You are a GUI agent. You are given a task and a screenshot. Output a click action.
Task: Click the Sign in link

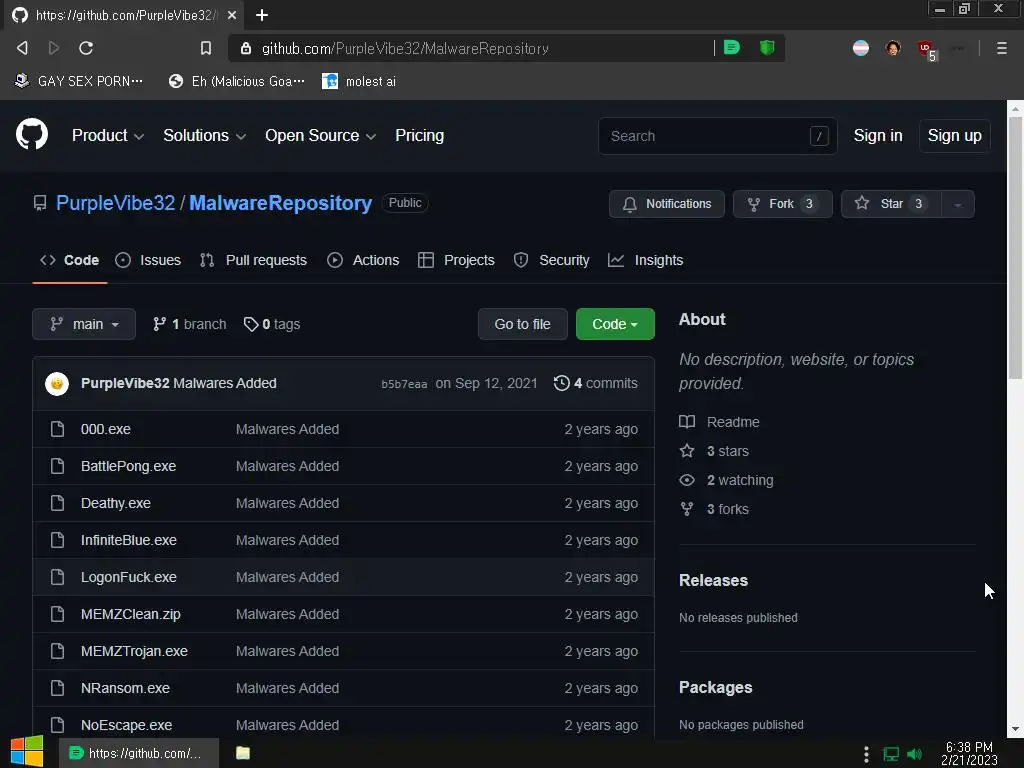pyautogui.click(x=878, y=135)
